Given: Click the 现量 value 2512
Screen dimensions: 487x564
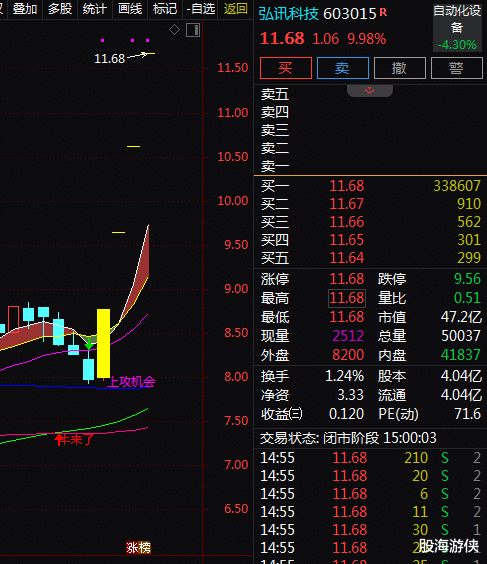Looking at the screenshot, I should (x=348, y=336).
